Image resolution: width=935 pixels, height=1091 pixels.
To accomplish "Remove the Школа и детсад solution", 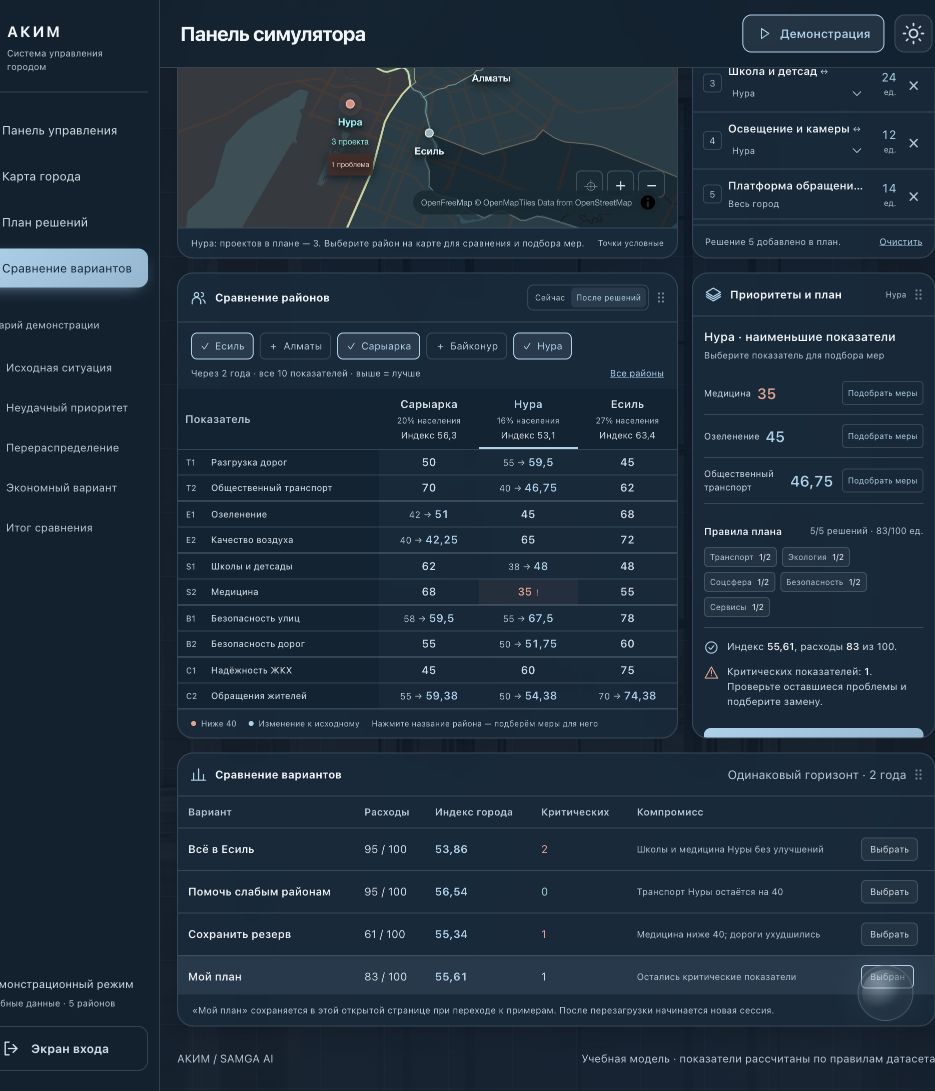I will pos(913,85).
